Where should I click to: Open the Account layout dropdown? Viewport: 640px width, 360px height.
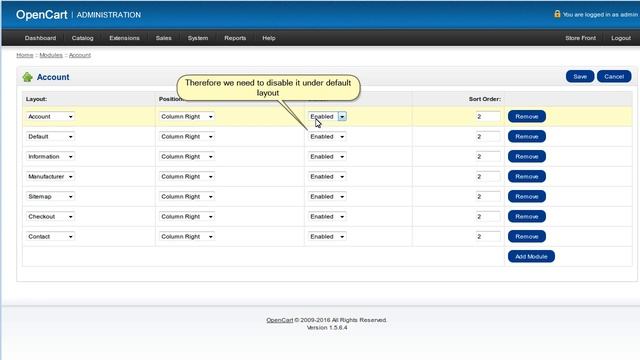click(50, 116)
